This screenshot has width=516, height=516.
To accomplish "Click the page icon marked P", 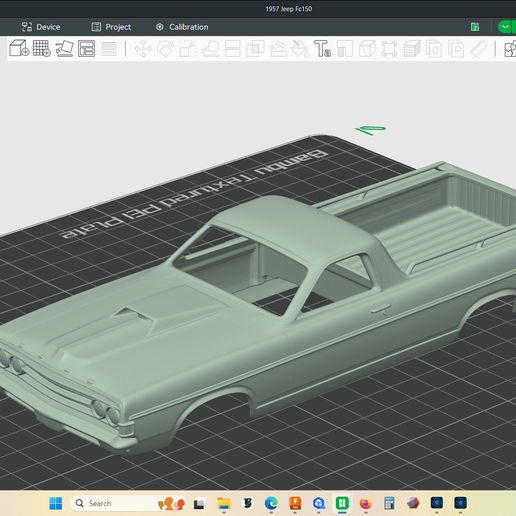I will click(456, 49).
